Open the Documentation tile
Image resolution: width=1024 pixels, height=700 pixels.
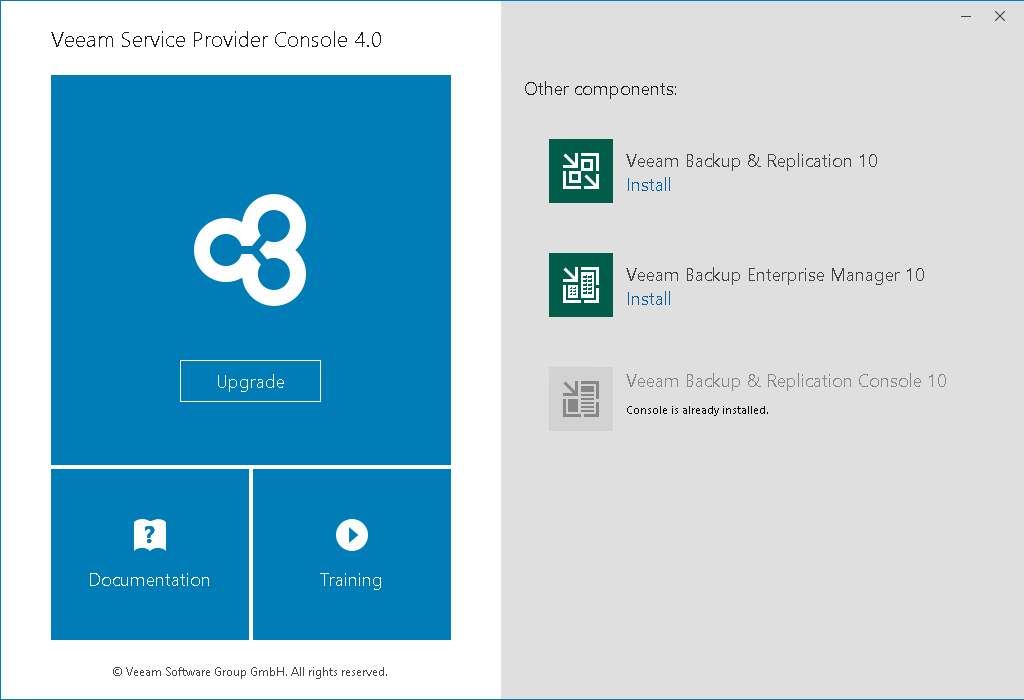(x=150, y=554)
